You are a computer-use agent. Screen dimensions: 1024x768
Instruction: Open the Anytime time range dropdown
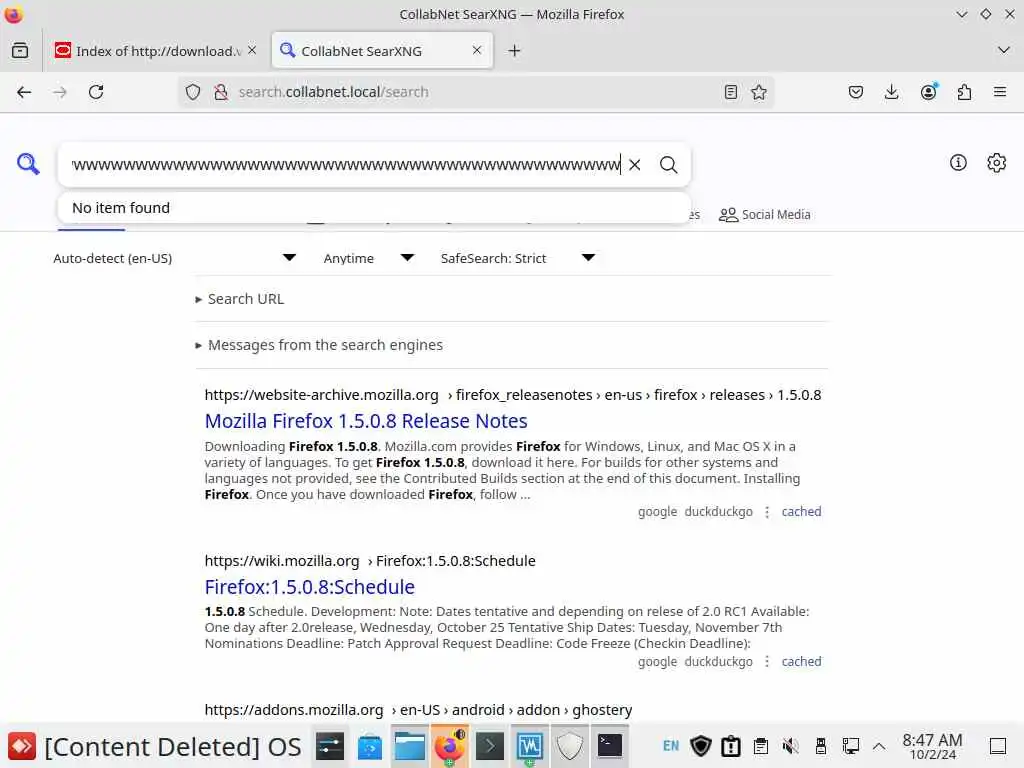[x=369, y=258]
